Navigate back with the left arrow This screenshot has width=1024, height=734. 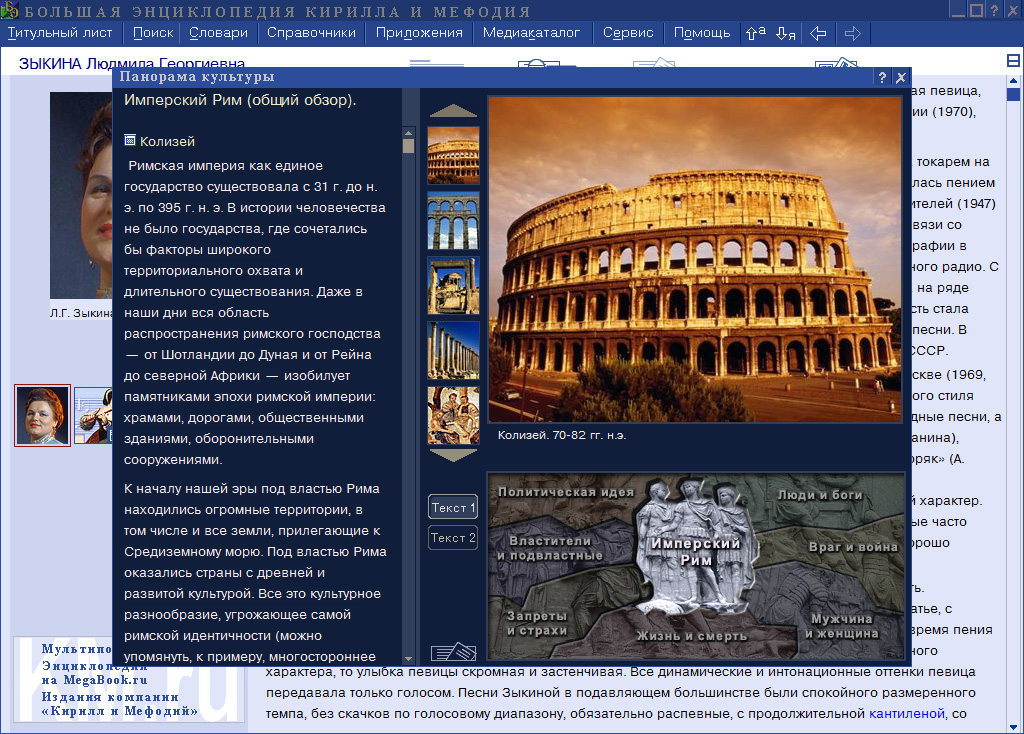point(818,33)
